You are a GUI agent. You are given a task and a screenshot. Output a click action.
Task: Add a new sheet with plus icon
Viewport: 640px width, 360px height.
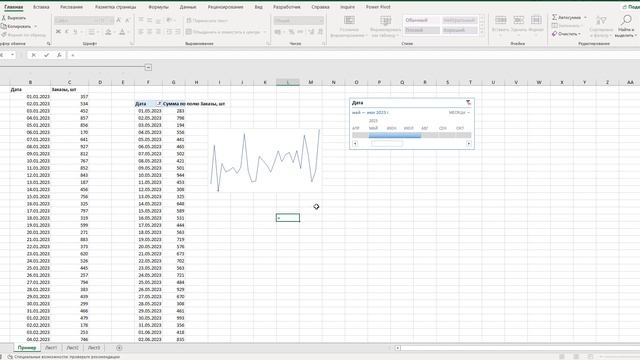pyautogui.click(x=119, y=348)
